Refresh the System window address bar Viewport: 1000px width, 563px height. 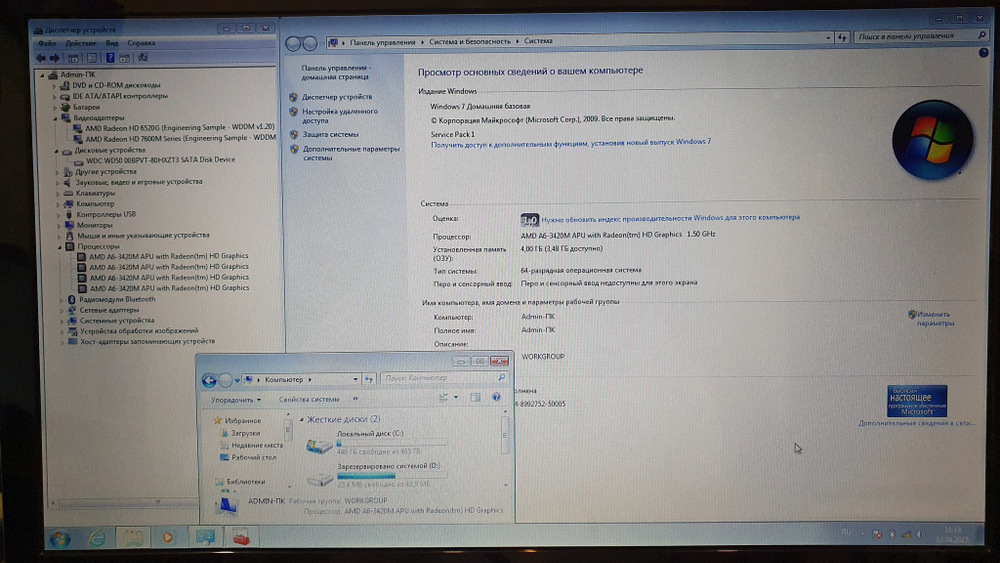pyautogui.click(x=842, y=38)
